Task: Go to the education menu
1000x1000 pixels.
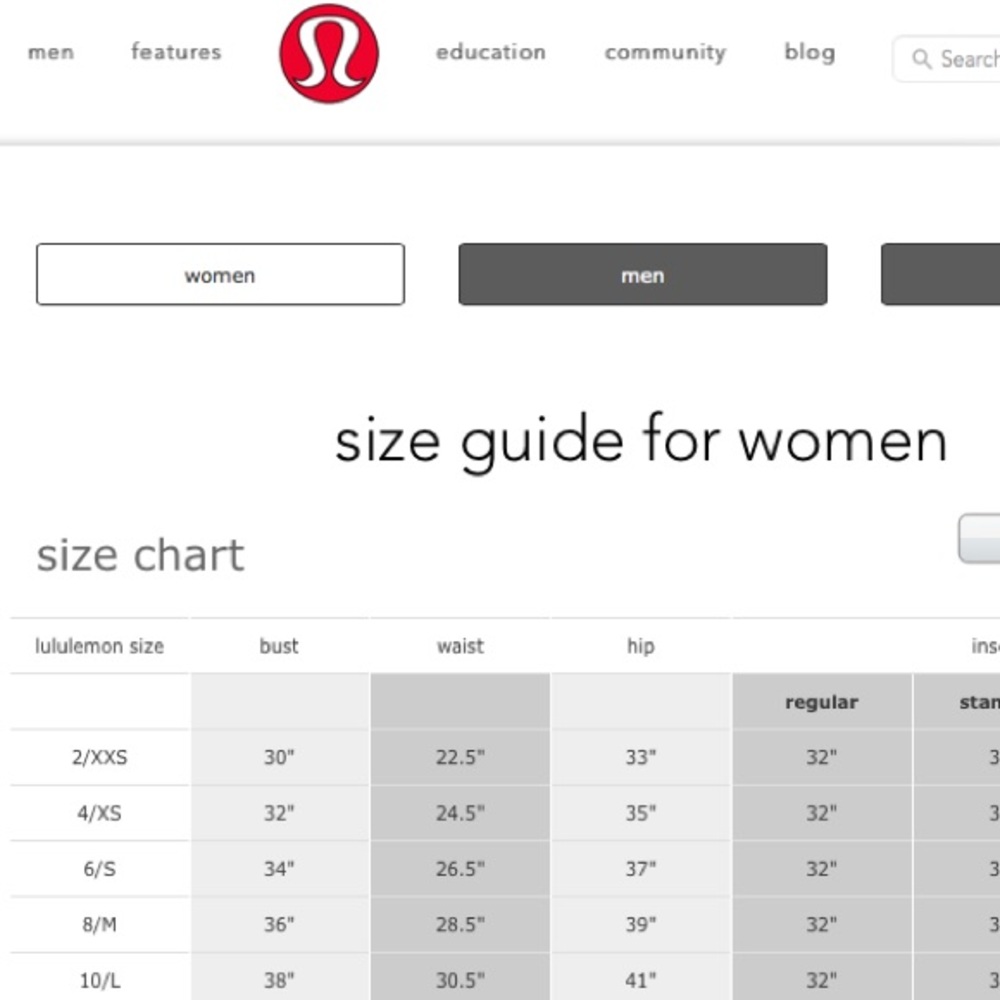Action: pos(490,52)
